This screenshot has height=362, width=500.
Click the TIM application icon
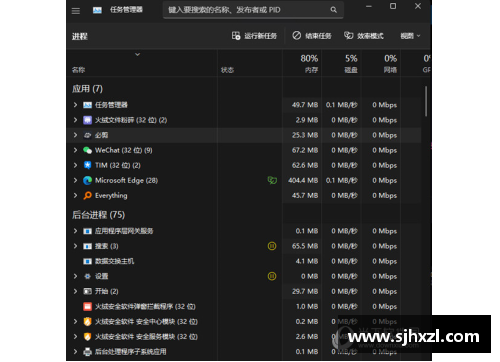point(87,165)
